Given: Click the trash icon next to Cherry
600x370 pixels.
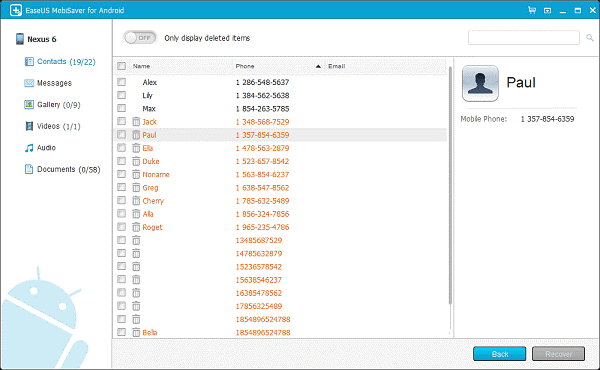Looking at the screenshot, I should [x=136, y=200].
